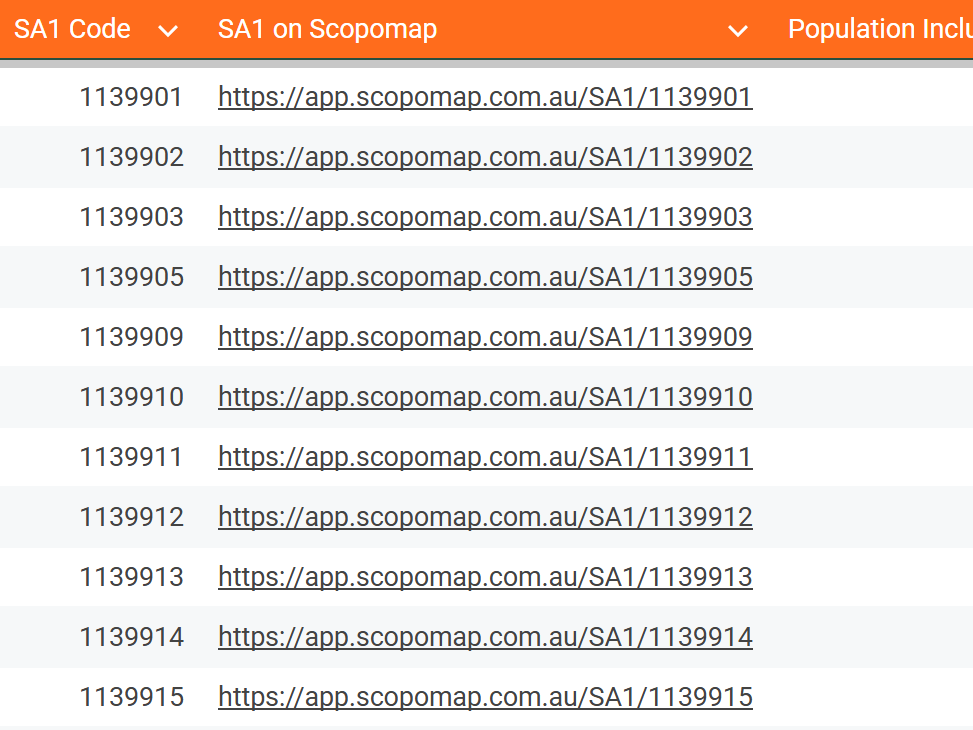
Task: Open Scopomap link for SA1 1139915
Action: click(x=485, y=697)
